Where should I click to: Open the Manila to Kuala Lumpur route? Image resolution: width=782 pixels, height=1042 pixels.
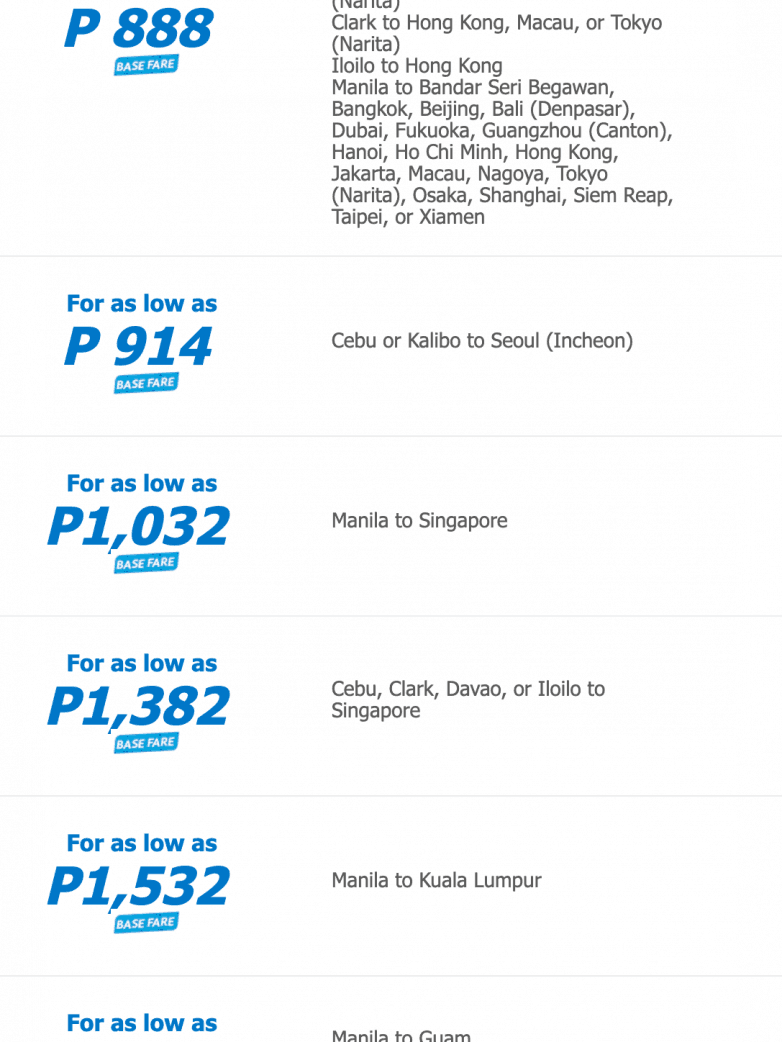click(436, 881)
